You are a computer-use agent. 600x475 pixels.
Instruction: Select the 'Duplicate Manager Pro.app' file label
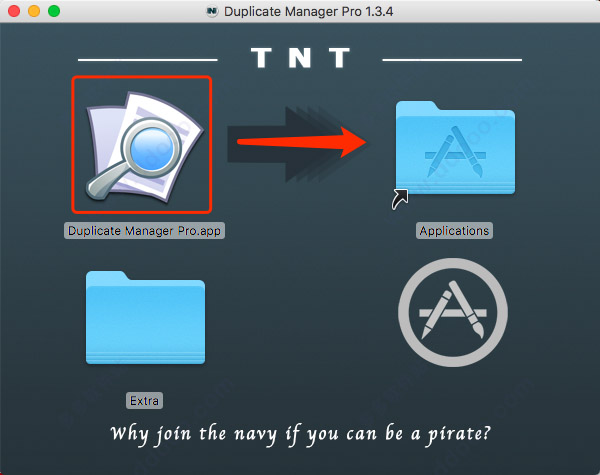tap(144, 231)
